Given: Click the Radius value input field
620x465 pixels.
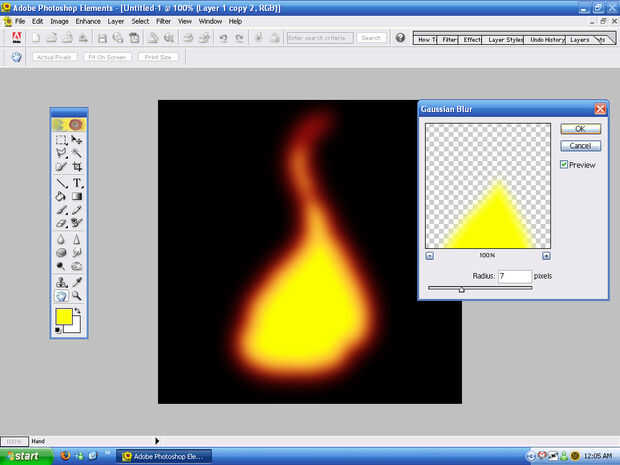Looking at the screenshot, I should coord(514,276).
